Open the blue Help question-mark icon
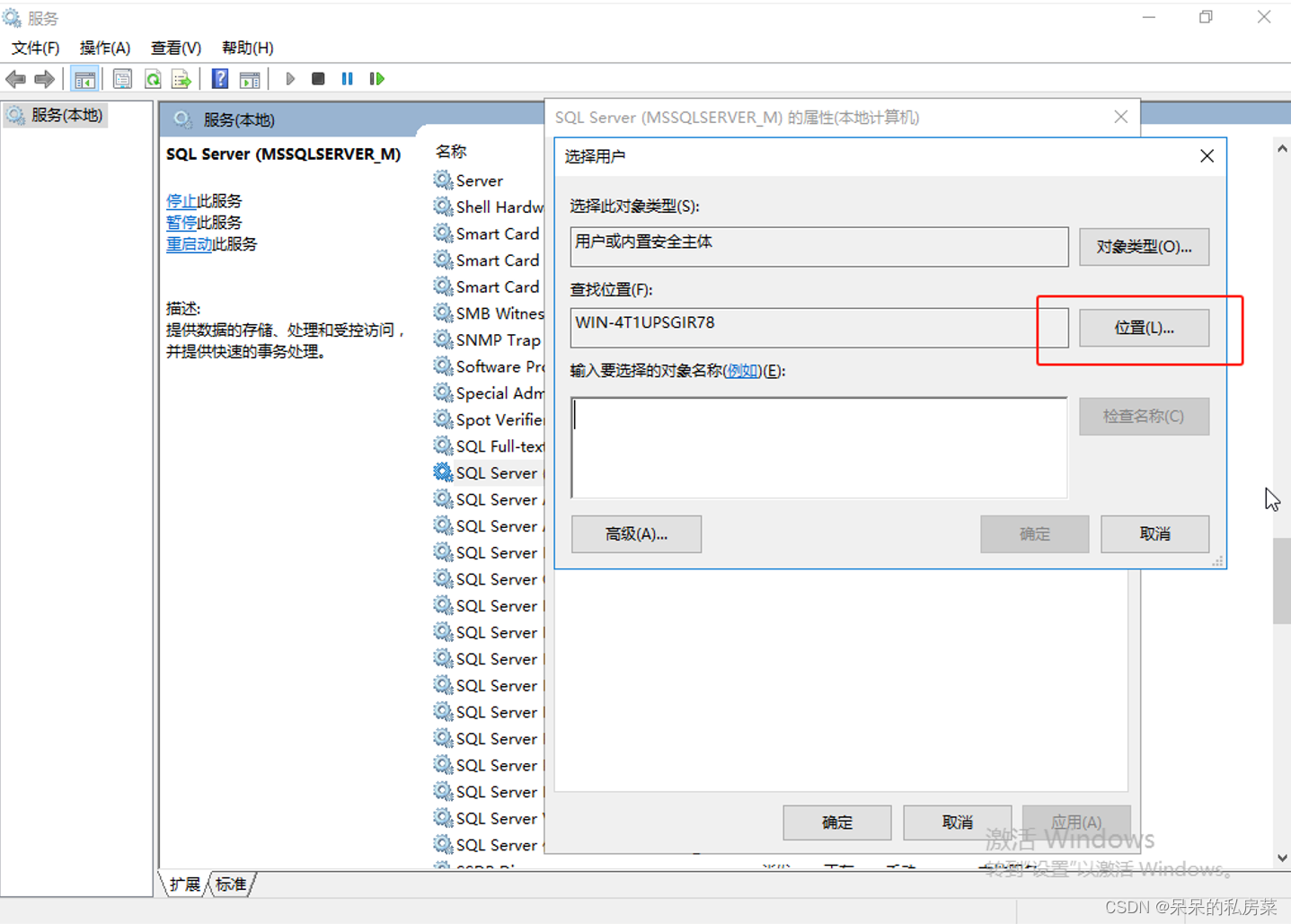Viewport: 1291px width, 924px height. pos(220,79)
